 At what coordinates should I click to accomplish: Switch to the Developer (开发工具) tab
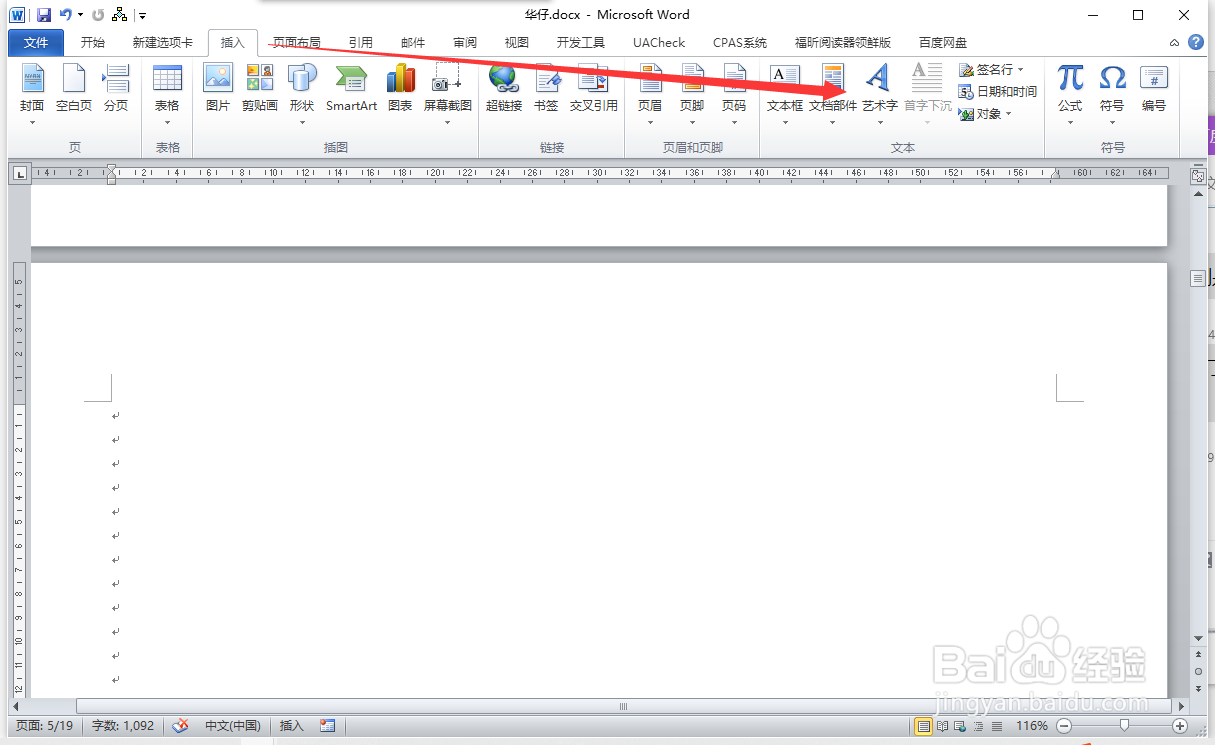581,43
